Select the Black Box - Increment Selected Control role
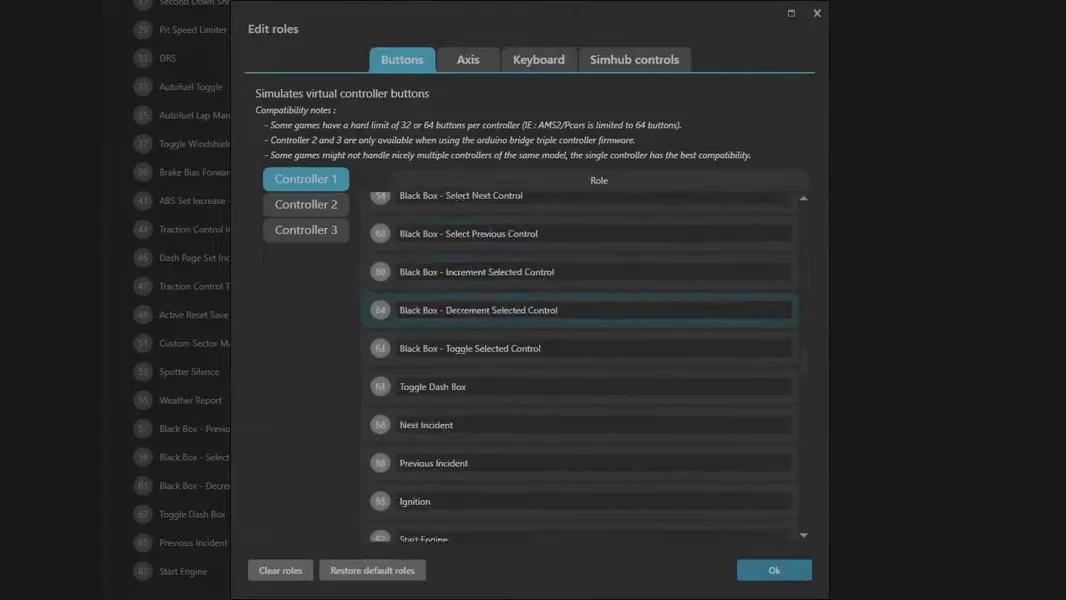The height and width of the screenshot is (600, 1066). click(594, 272)
